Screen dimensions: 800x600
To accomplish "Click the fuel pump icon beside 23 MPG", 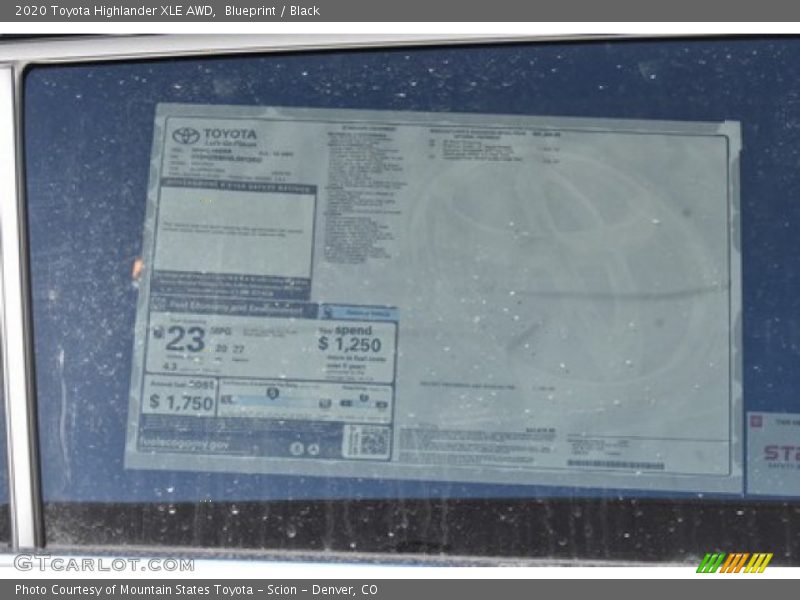I will click(x=158, y=332).
